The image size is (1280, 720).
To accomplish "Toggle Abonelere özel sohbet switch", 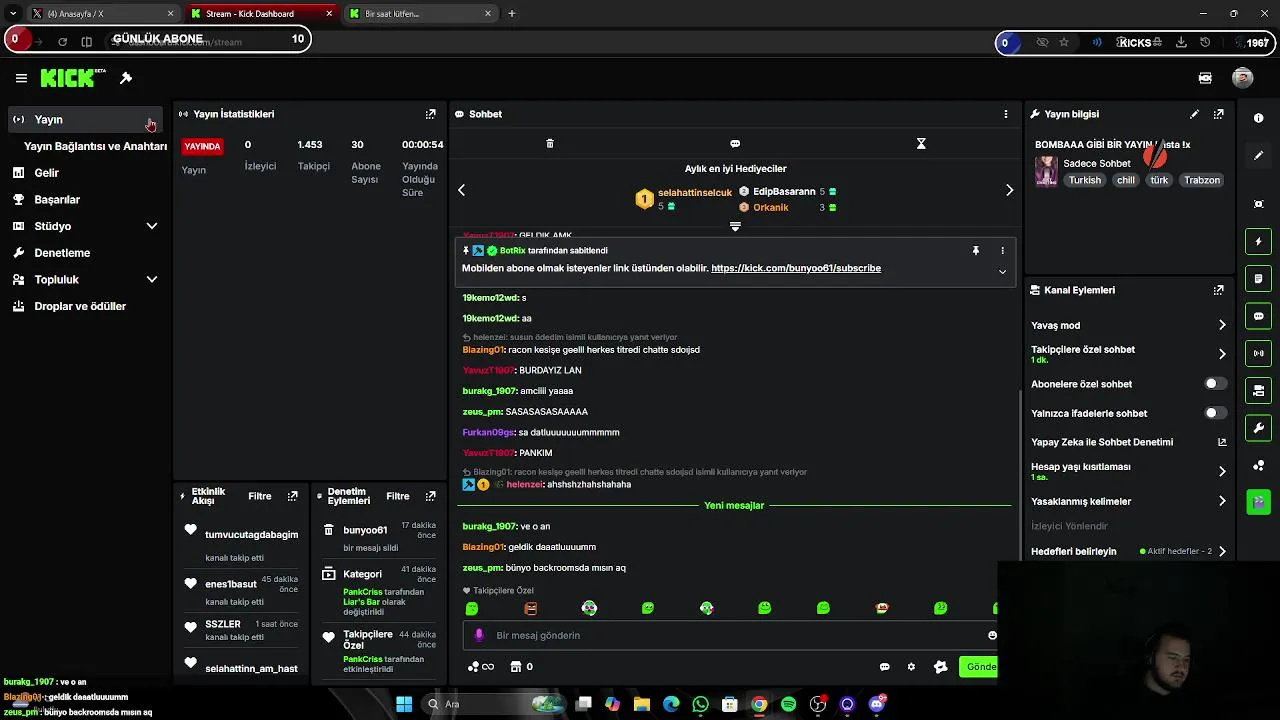I will (x=1215, y=384).
